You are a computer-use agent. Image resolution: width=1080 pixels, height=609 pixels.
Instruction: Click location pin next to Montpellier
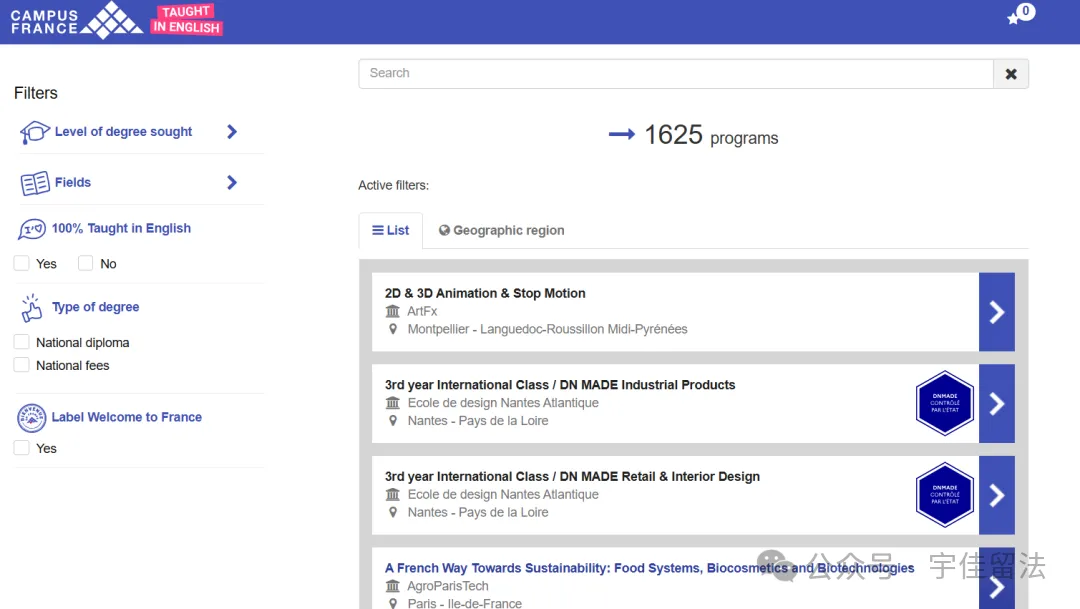(x=393, y=329)
